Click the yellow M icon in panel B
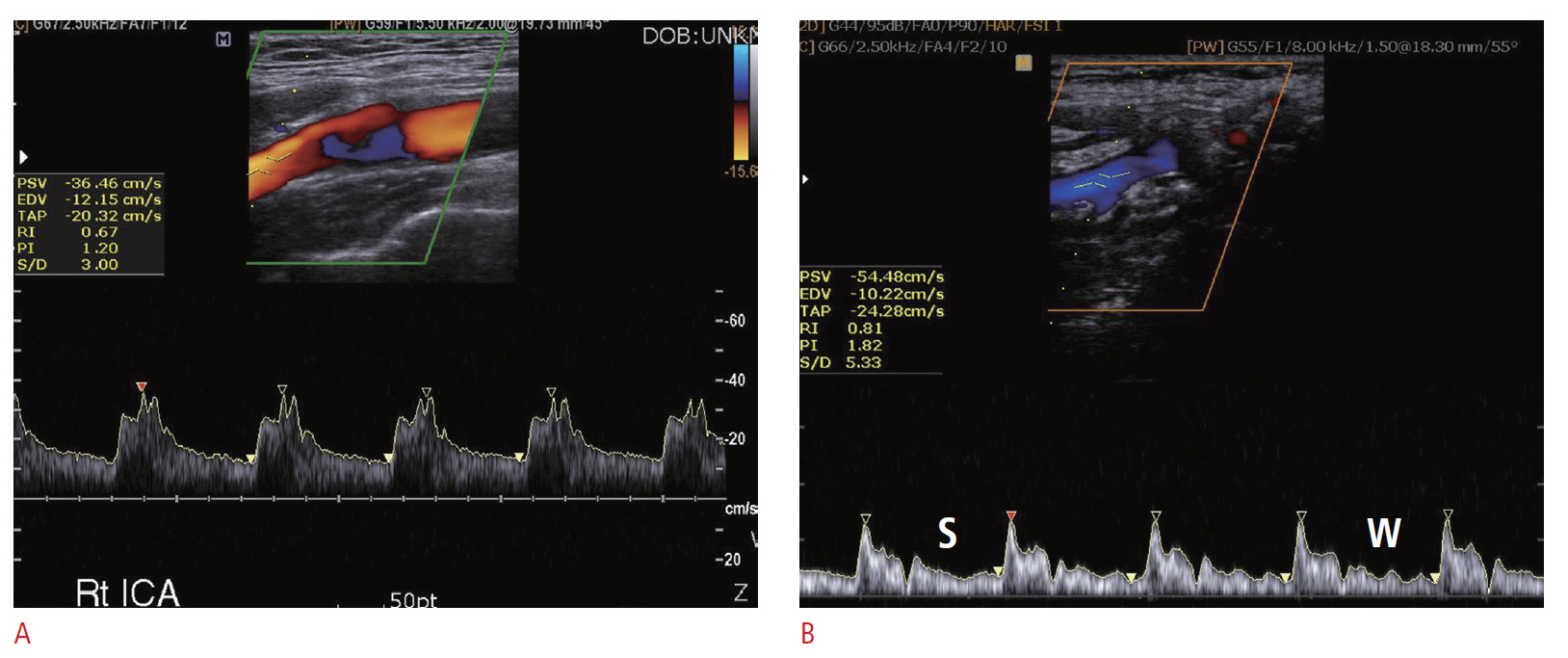Viewport: 1568px width, 658px height. click(1023, 63)
